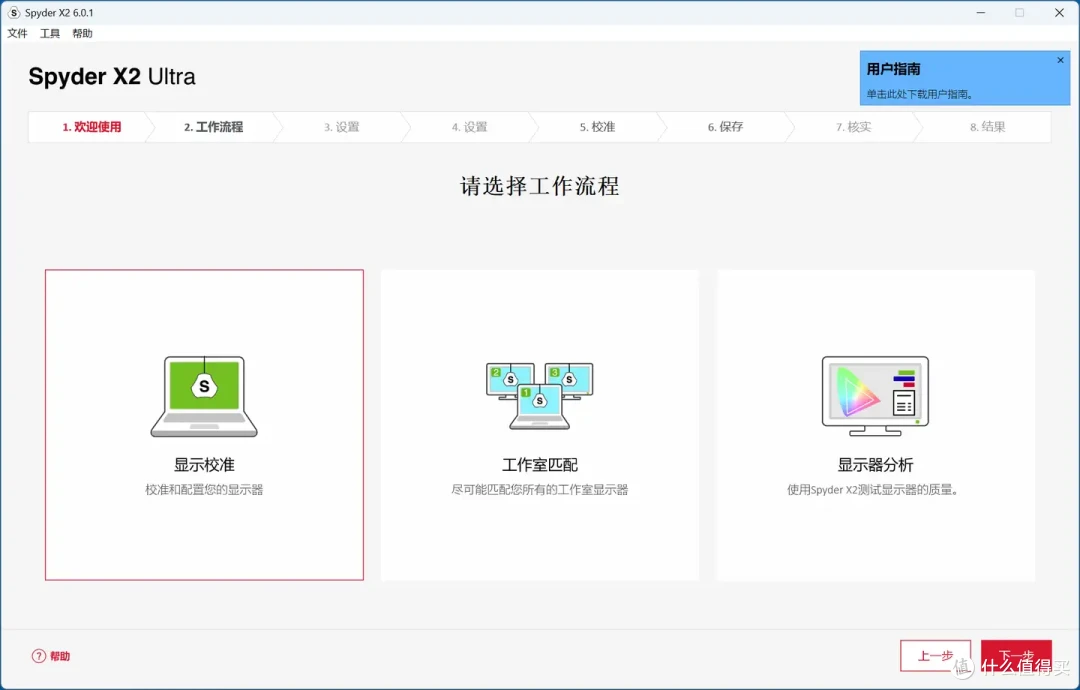Select step 2. 工作流程

tap(214, 127)
